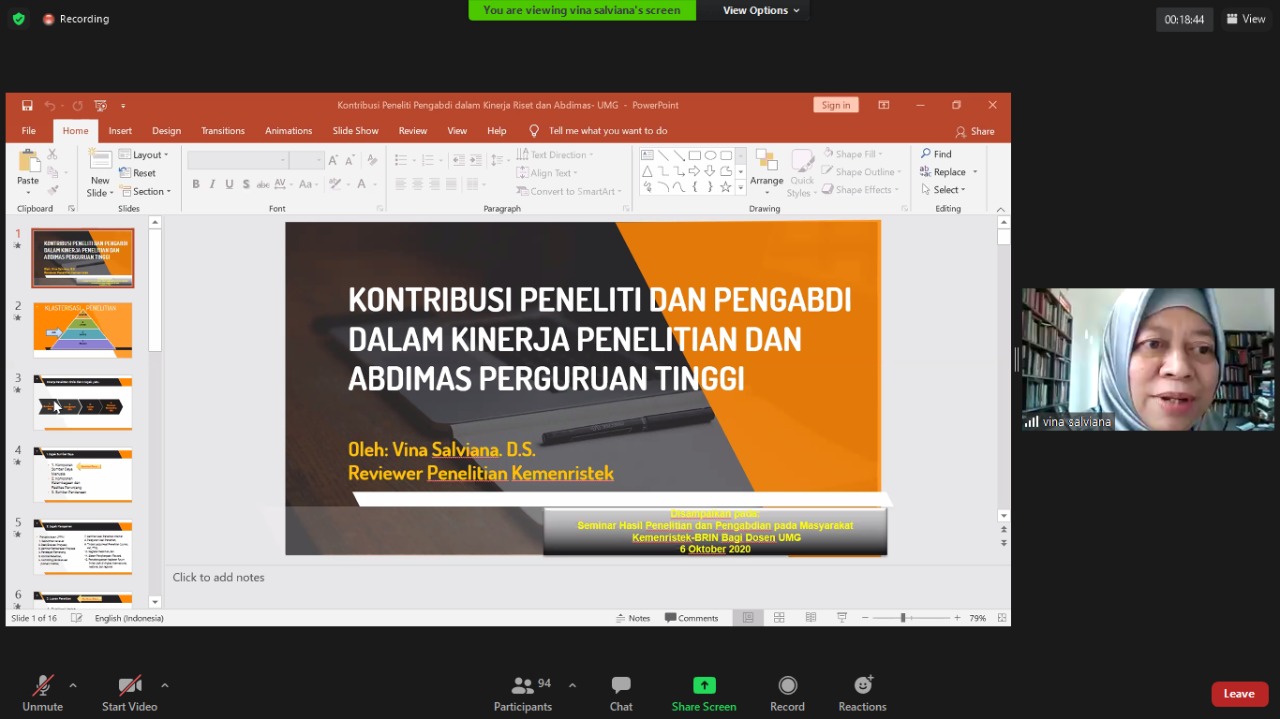Open Ribbon Display Options

[884, 105]
